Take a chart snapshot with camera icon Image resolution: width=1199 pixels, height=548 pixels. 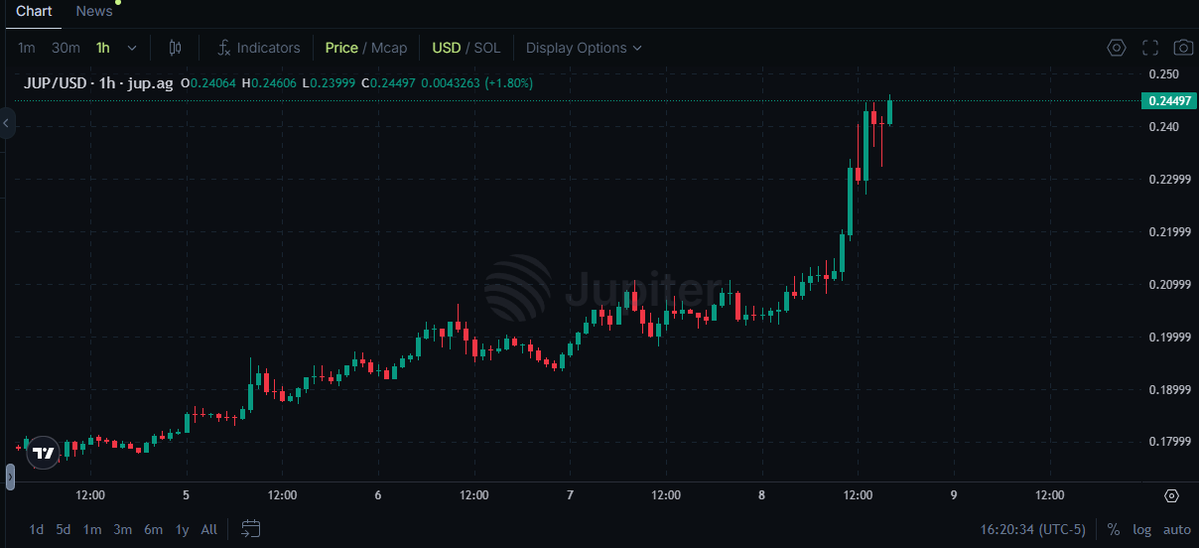coord(1184,48)
